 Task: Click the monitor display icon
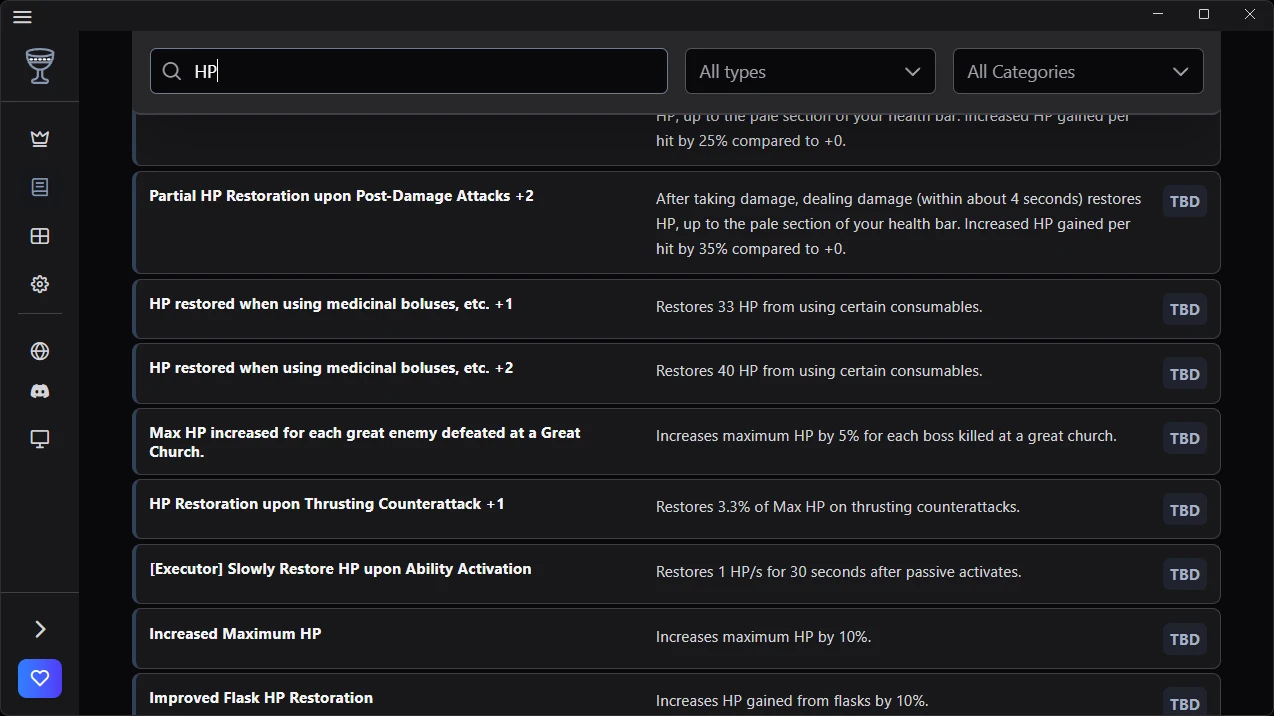pyautogui.click(x=40, y=439)
